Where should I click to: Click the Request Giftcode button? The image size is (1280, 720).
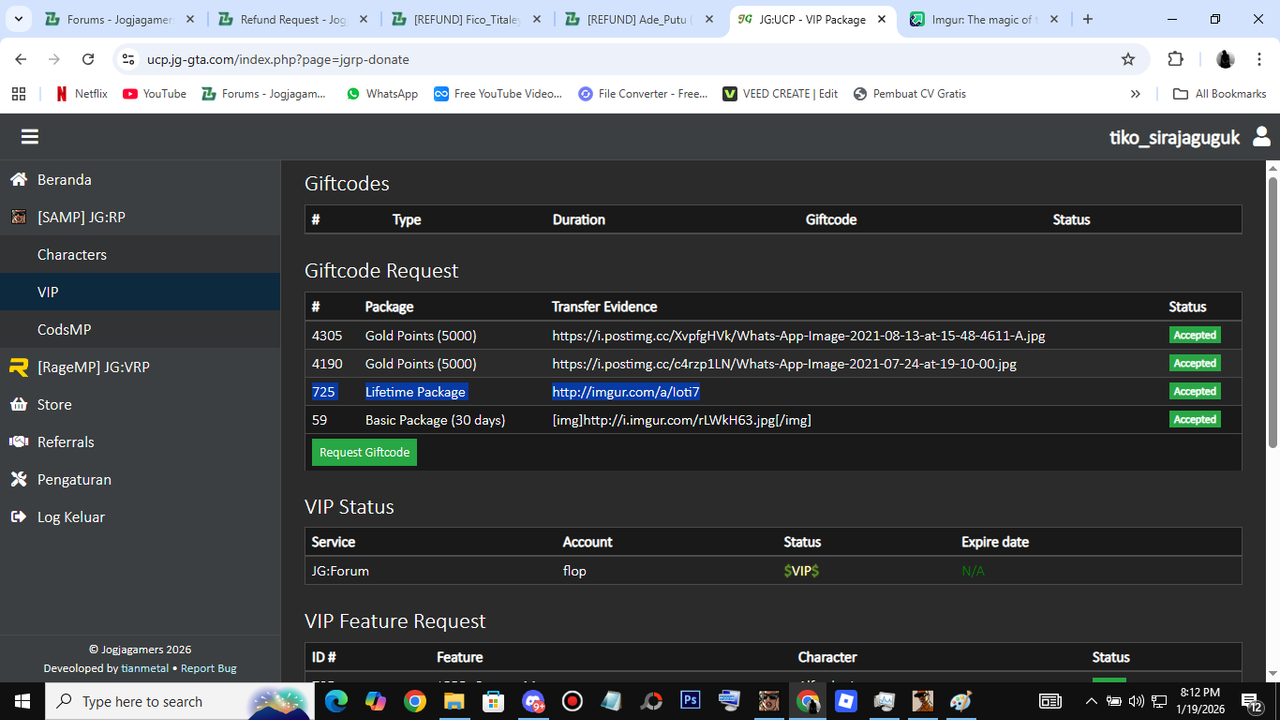pyautogui.click(x=364, y=452)
